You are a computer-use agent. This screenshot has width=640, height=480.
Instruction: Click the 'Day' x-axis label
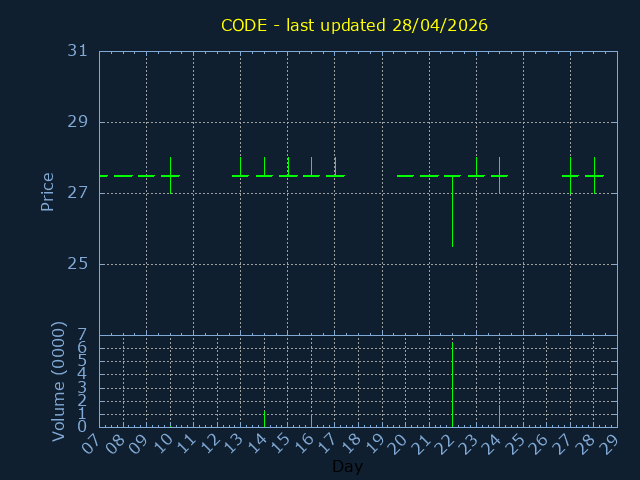pyautogui.click(x=347, y=467)
